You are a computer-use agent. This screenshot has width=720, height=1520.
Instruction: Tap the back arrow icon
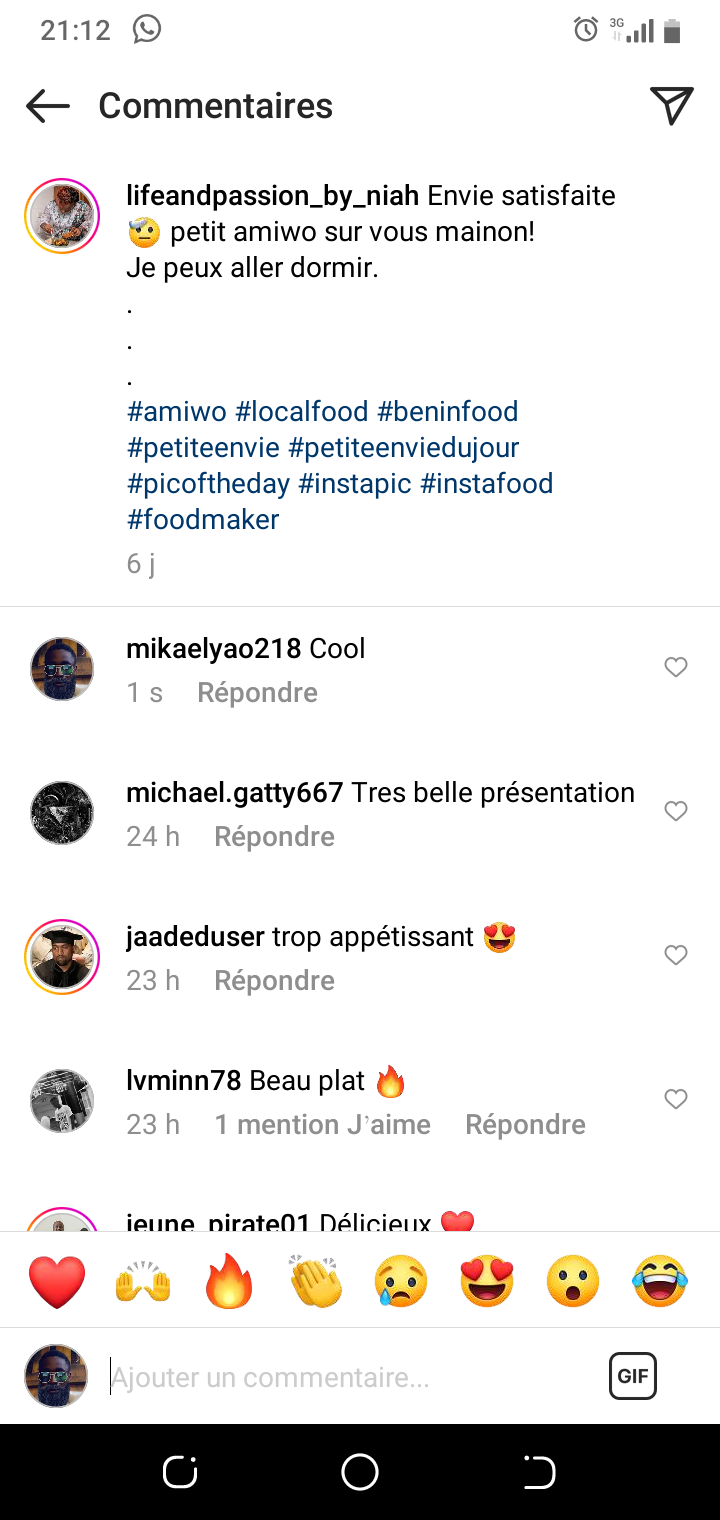pos(48,106)
